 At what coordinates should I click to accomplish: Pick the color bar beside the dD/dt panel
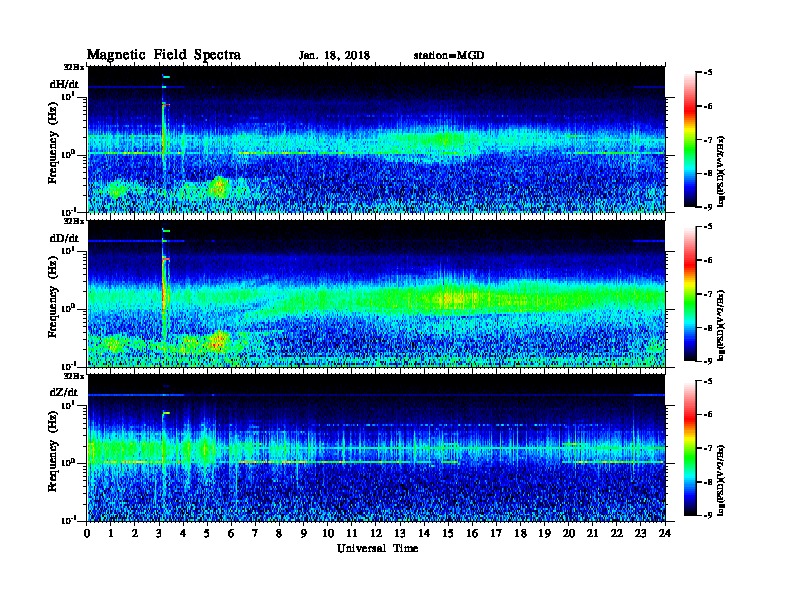click(689, 294)
